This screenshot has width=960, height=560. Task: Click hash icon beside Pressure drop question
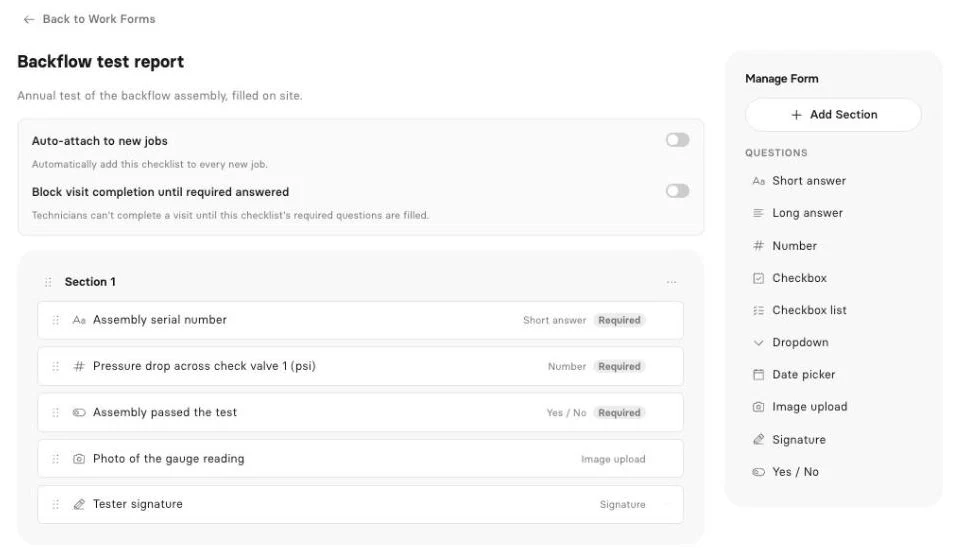tap(79, 367)
